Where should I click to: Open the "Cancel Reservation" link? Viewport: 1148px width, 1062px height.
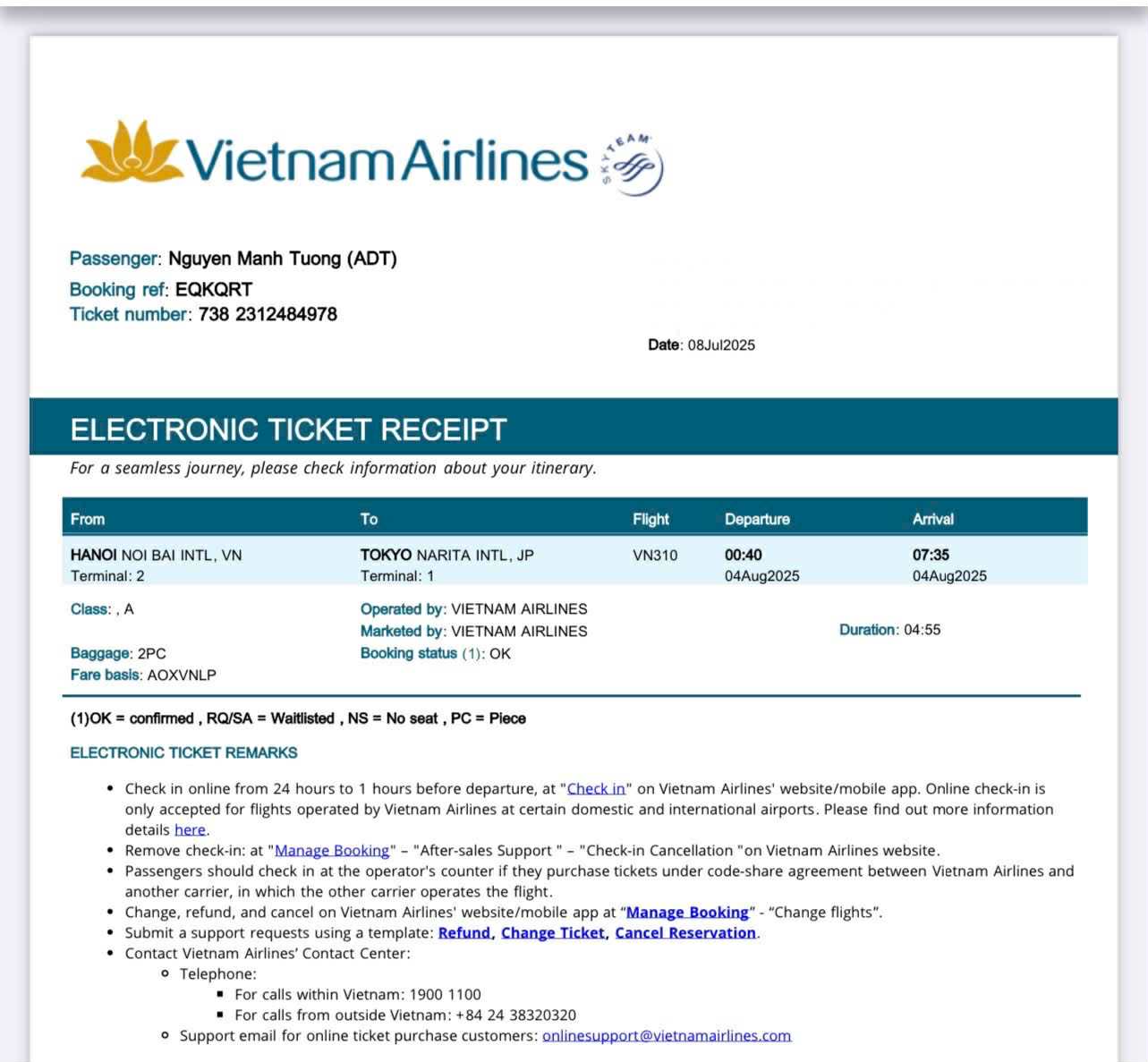[685, 933]
